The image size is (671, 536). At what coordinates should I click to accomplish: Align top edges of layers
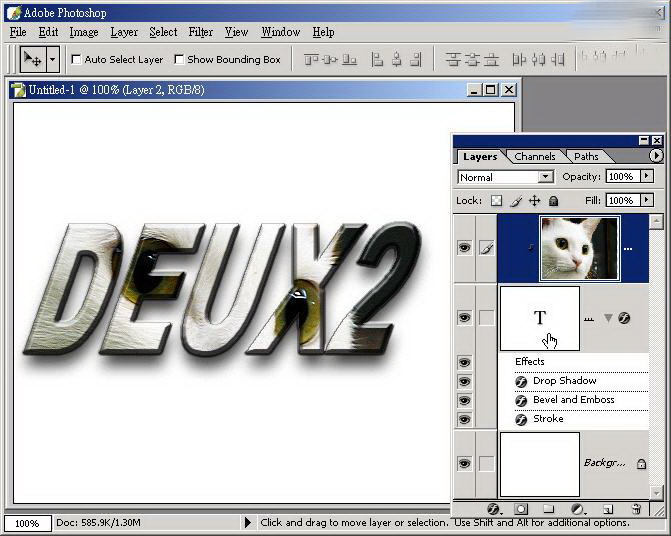[x=311, y=59]
